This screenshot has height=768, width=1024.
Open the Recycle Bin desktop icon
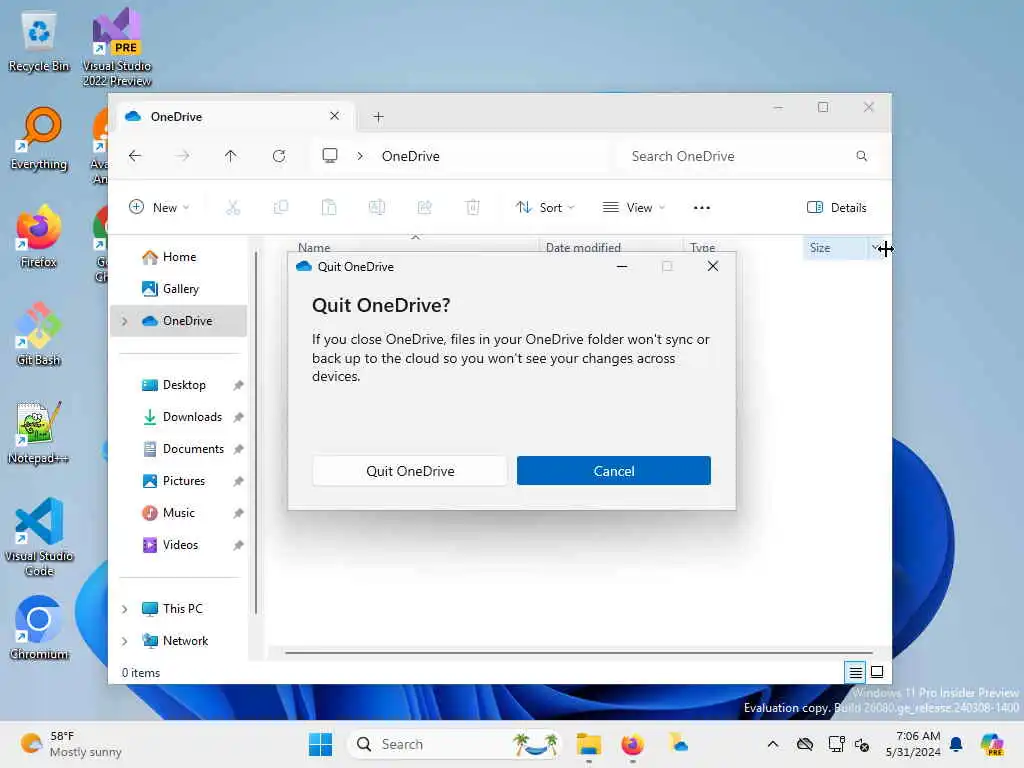click(x=39, y=42)
